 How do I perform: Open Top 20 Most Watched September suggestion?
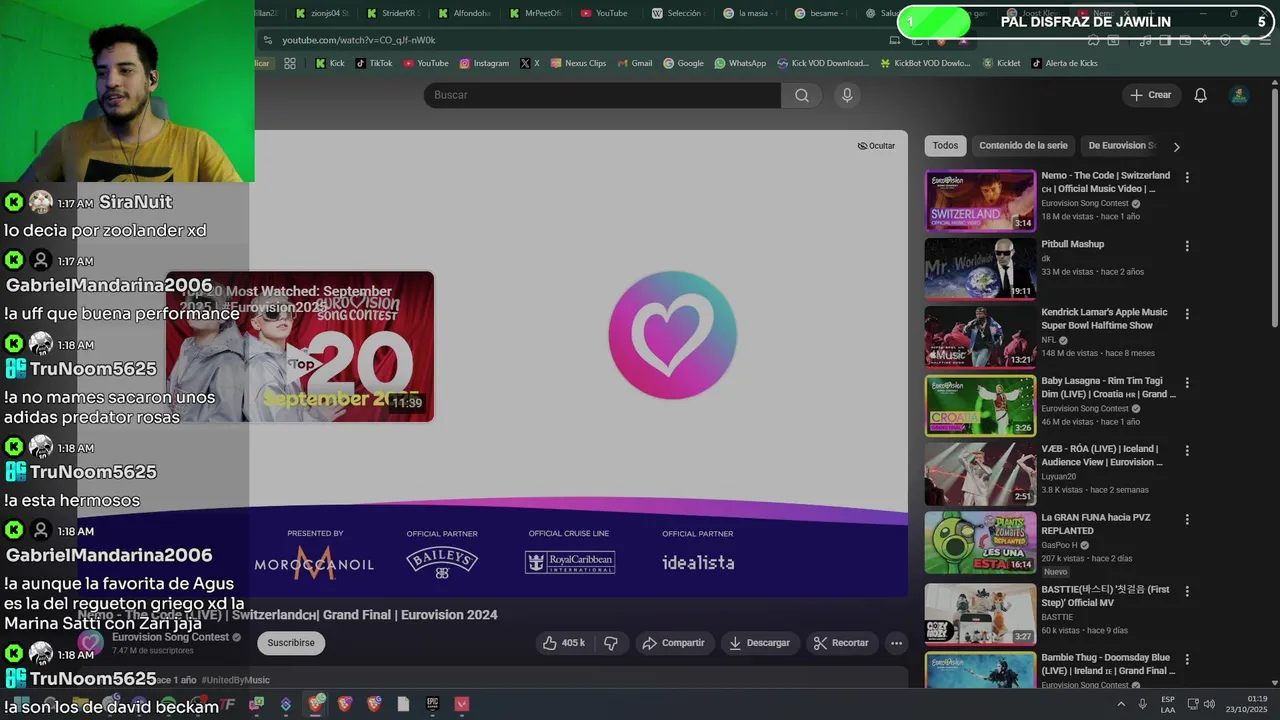click(x=300, y=346)
